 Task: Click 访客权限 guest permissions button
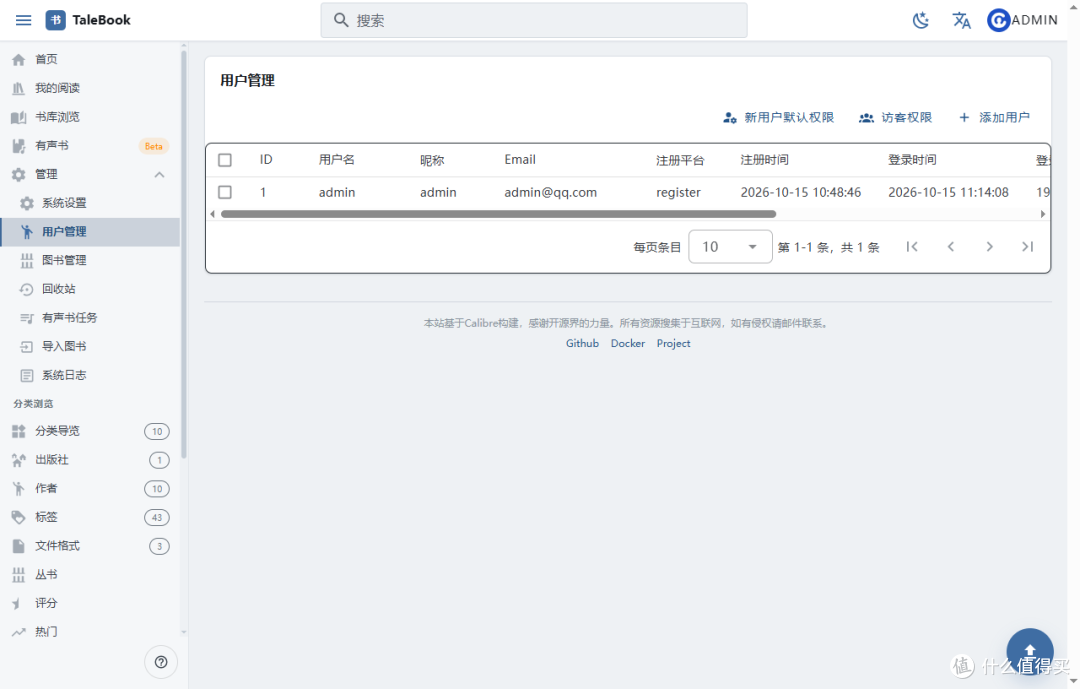[x=895, y=118]
